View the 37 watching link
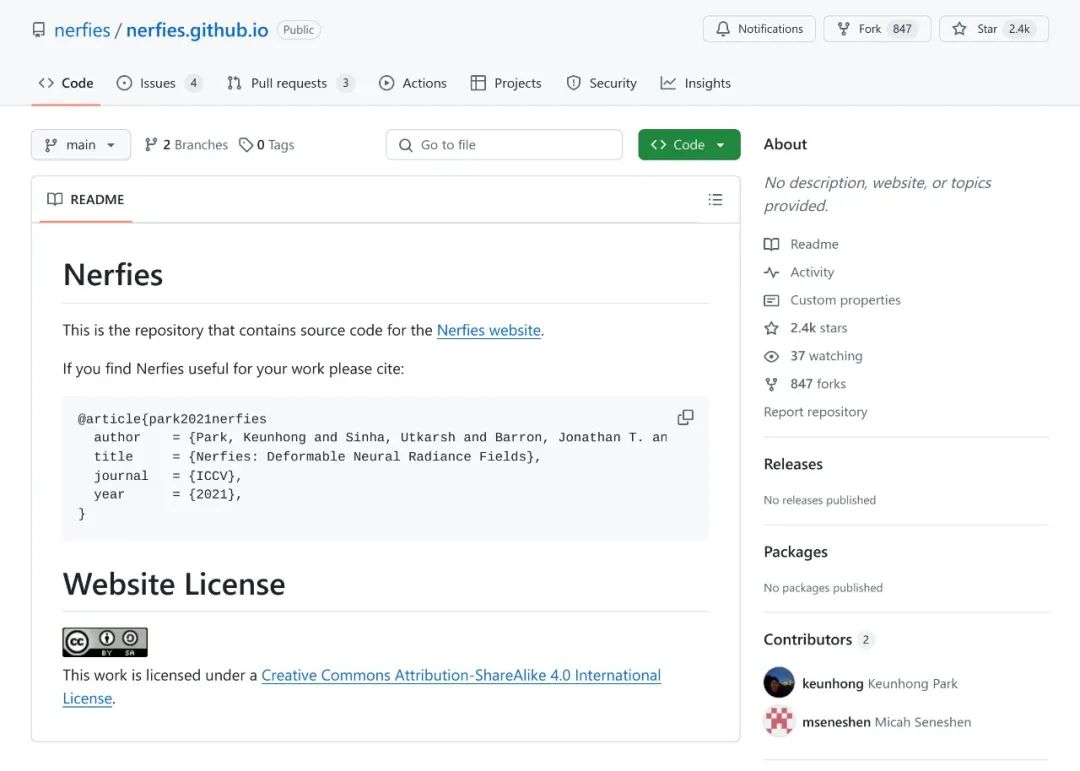Screen dimensions: 1080x771 813,356
